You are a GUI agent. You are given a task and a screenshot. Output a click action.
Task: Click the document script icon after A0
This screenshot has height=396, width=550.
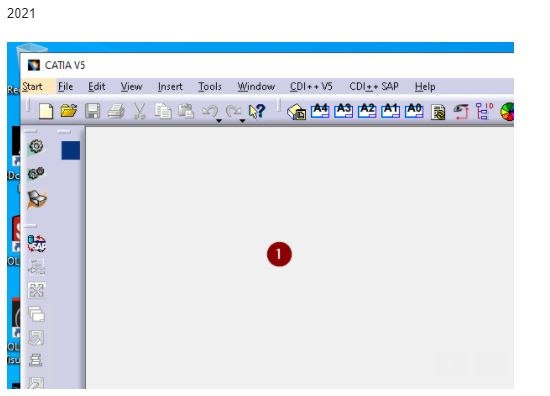point(438,112)
